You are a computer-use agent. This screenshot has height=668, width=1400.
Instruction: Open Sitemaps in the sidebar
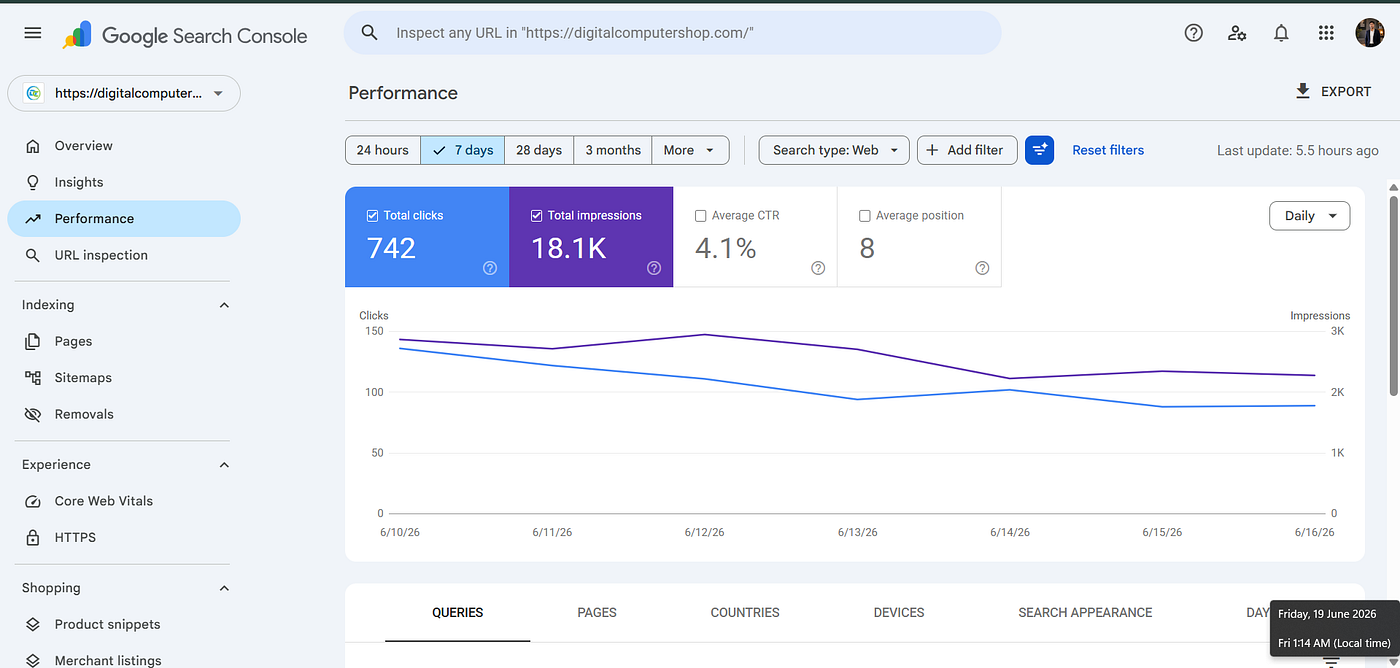pyautogui.click(x=124, y=378)
